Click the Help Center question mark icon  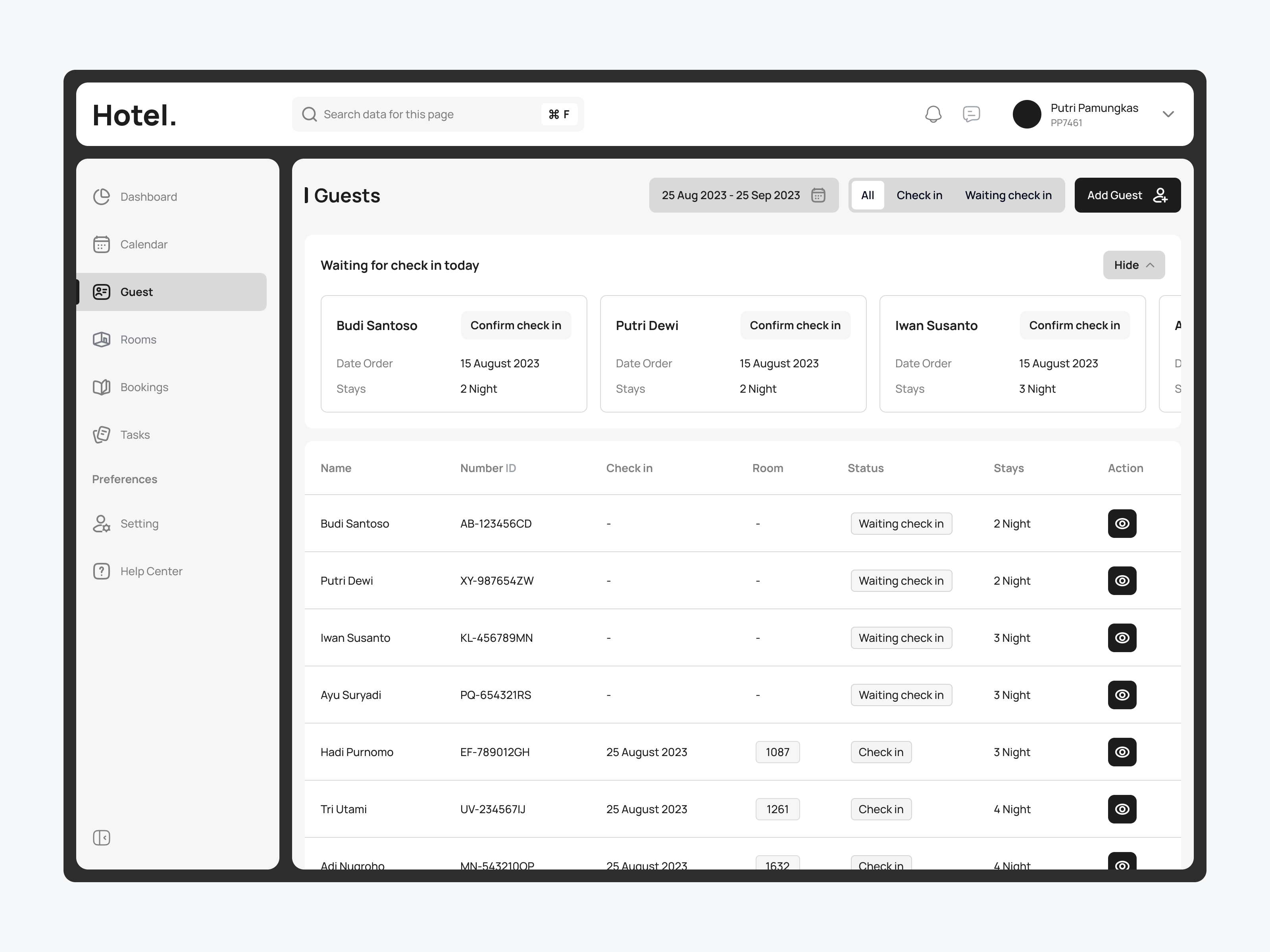click(102, 571)
